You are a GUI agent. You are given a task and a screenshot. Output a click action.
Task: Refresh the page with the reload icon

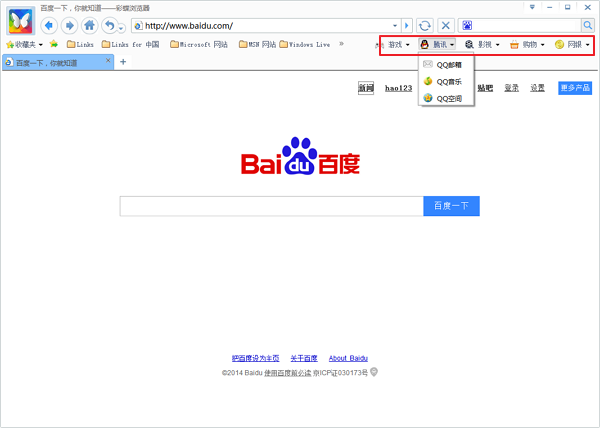425,26
